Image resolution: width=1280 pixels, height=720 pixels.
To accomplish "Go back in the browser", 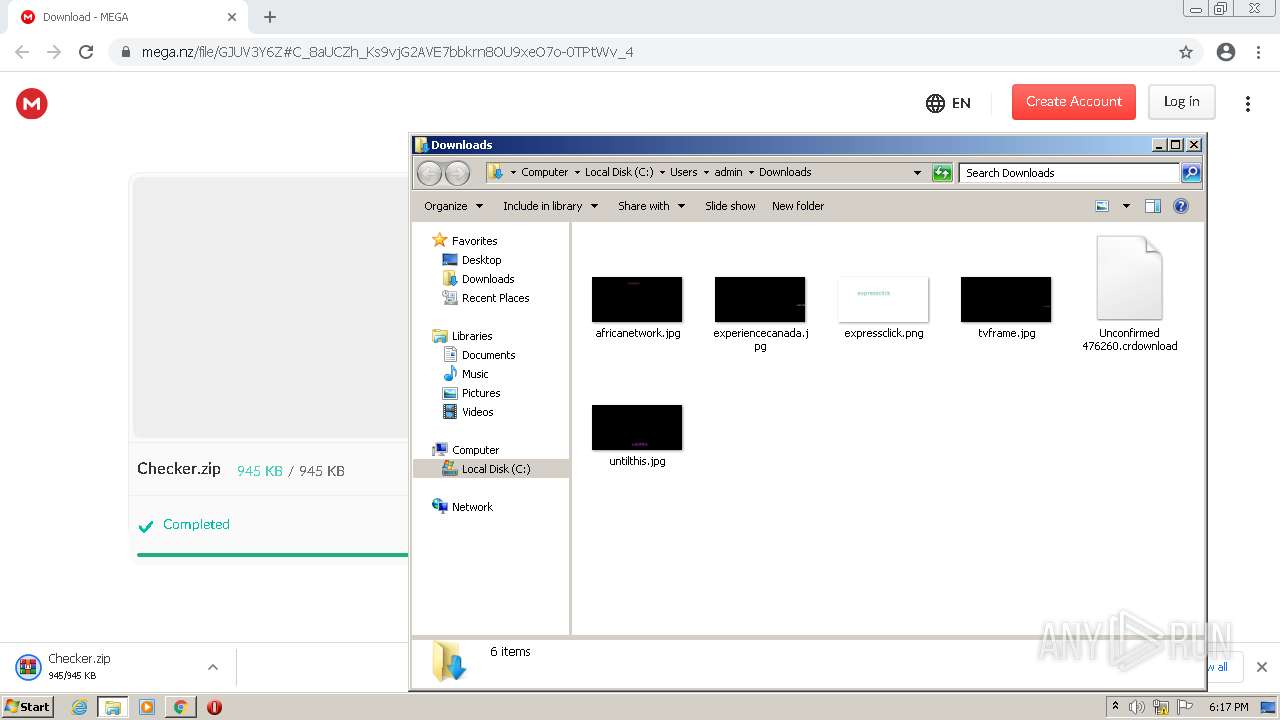I will pyautogui.click(x=22, y=52).
